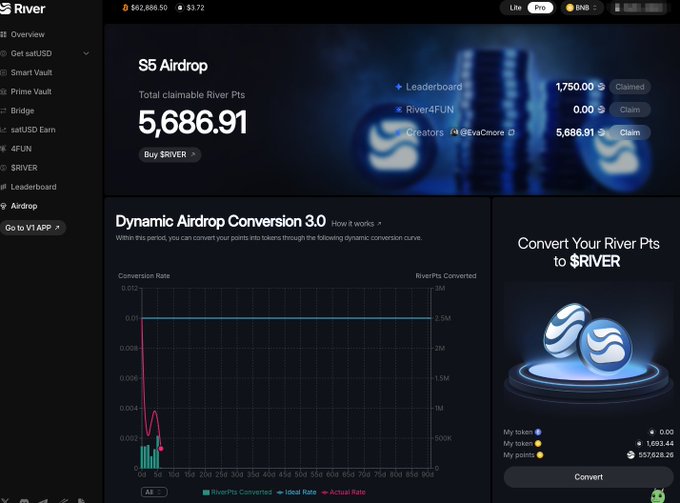Click the yellow coin icon beside second My token

click(x=538, y=443)
